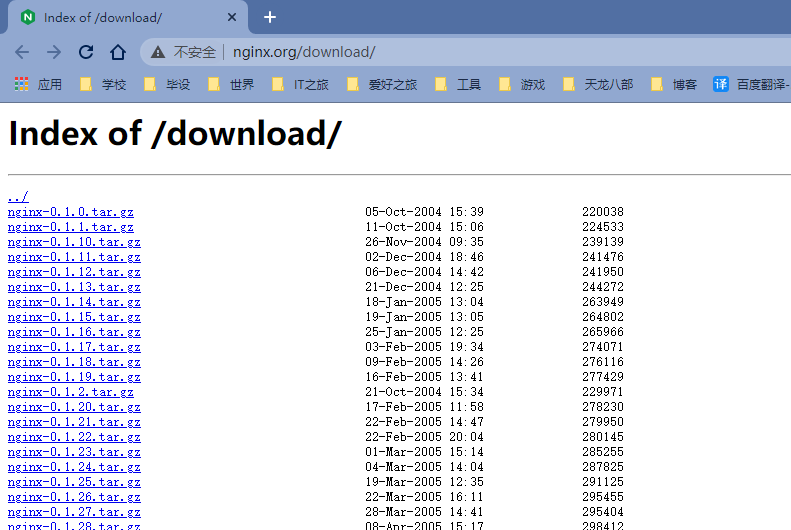Click the date 18-Jan-2005 13:04
The height and width of the screenshot is (530, 791).
click(x=424, y=302)
